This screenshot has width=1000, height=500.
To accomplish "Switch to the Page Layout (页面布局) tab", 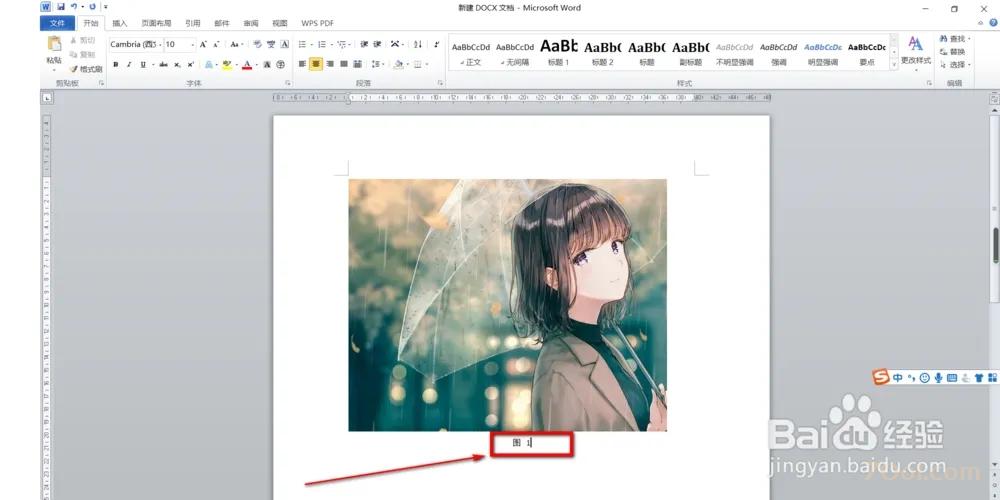I will point(156,23).
